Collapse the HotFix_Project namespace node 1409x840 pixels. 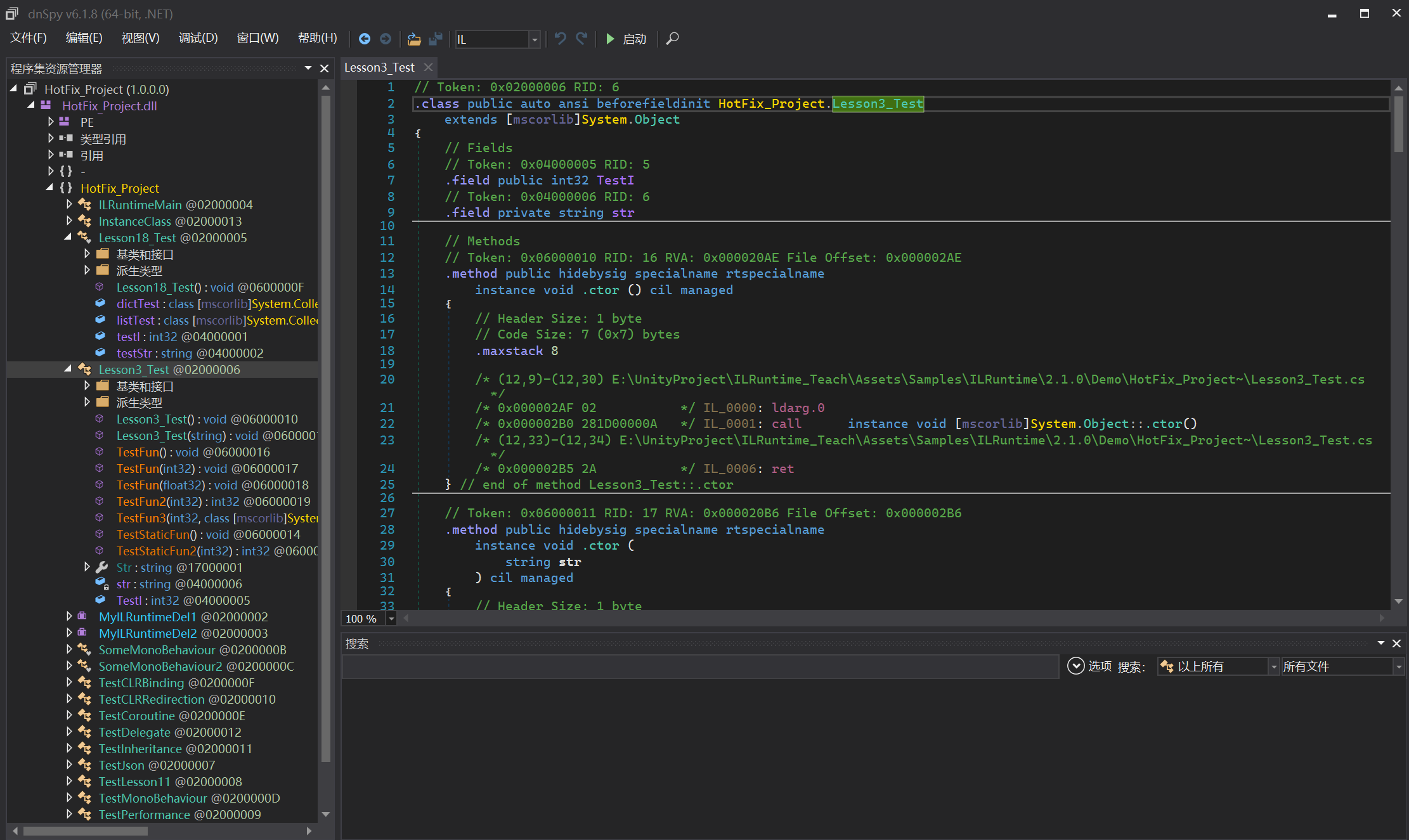49,188
